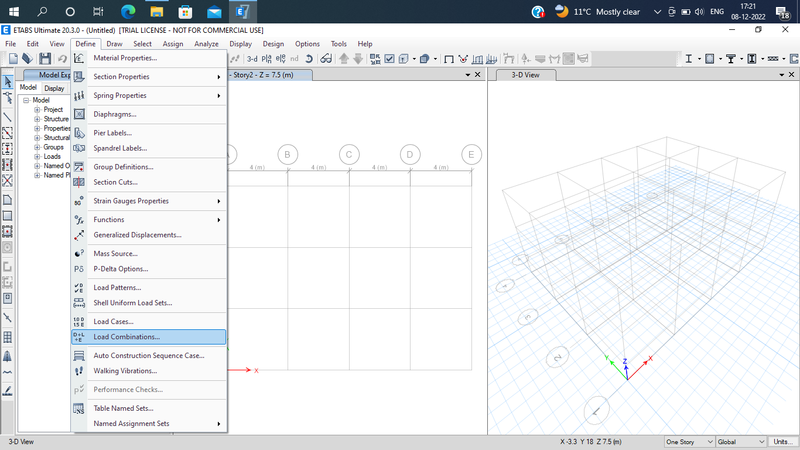The height and width of the screenshot is (450, 800).
Task: Click the Load Cases menu icon
Action: (79, 321)
